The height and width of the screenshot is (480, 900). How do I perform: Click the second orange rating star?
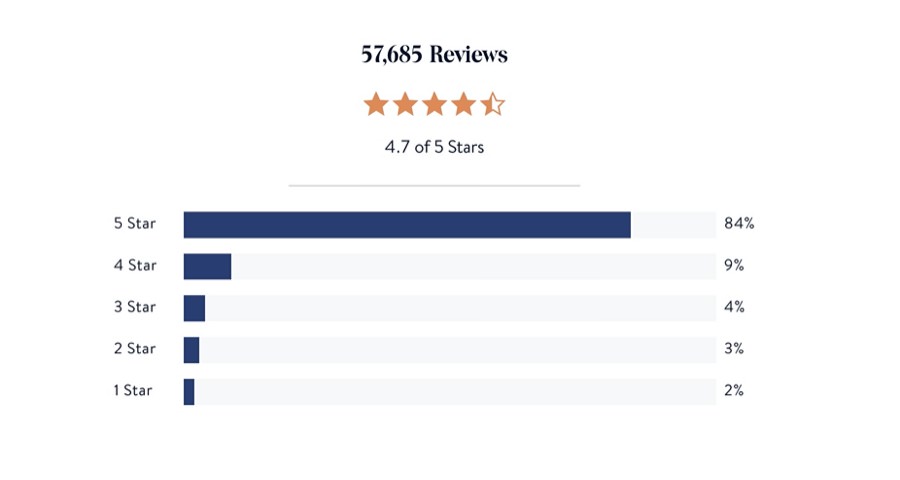[405, 104]
